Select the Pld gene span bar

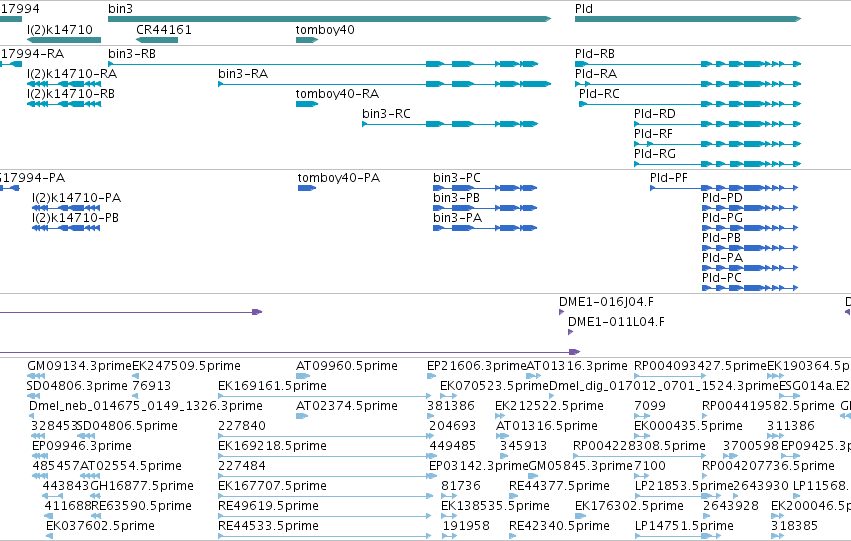688,19
